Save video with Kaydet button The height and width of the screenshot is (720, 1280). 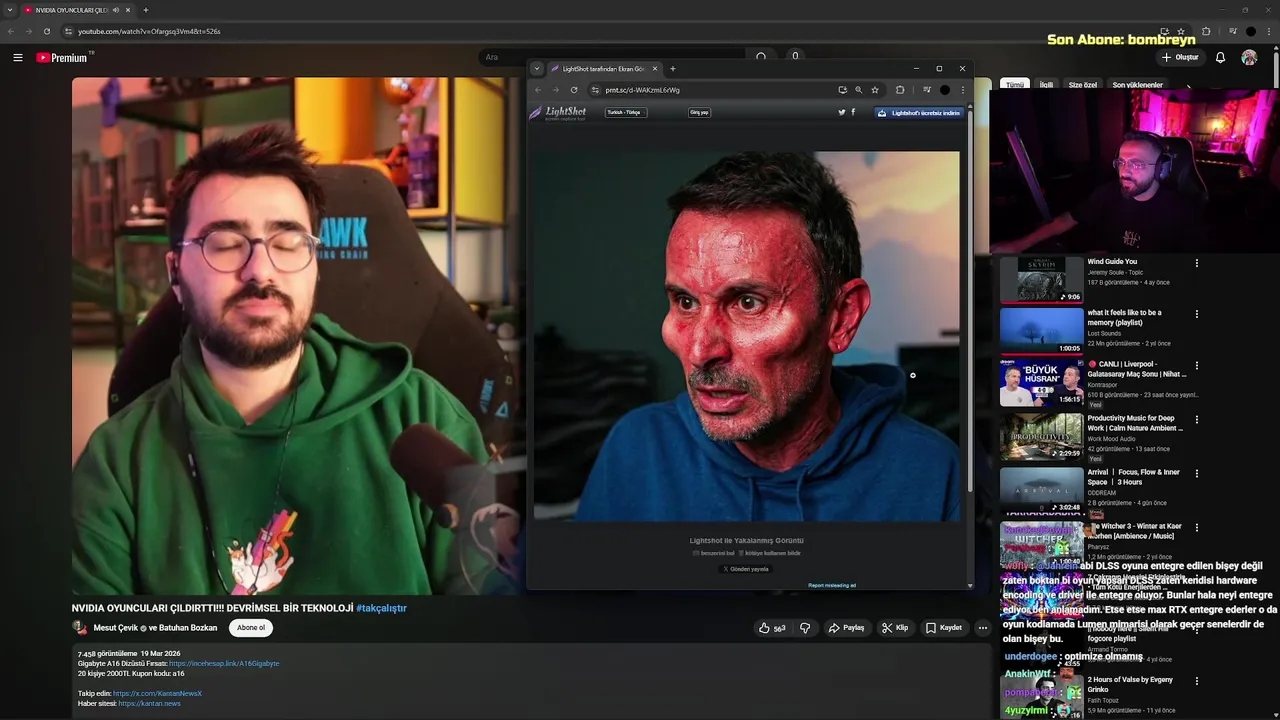[x=943, y=628]
